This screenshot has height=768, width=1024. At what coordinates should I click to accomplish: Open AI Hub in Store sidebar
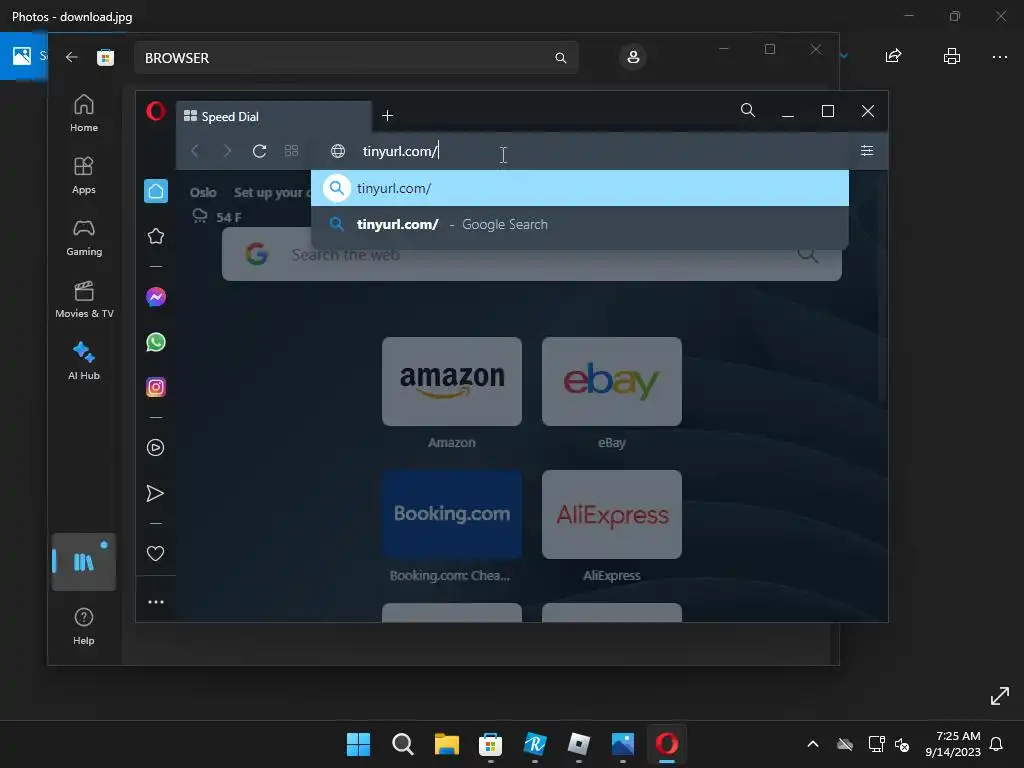(84, 361)
